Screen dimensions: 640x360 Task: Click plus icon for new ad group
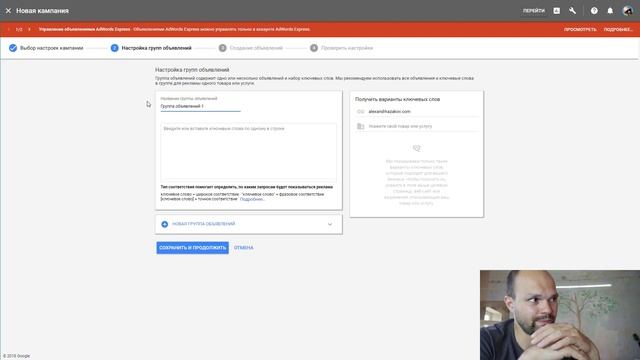pyautogui.click(x=164, y=224)
